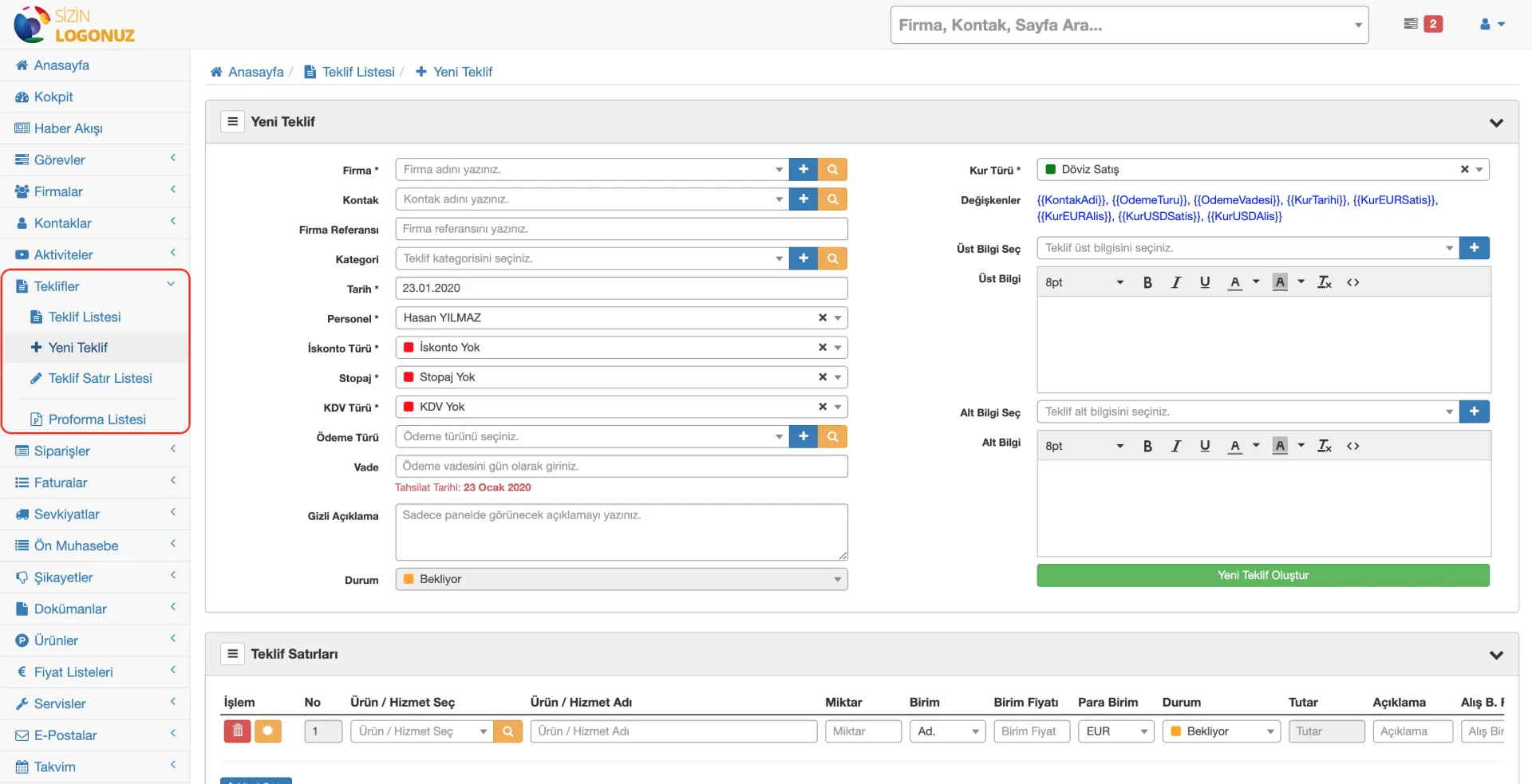Open Üst Bilgi background color picker arrow
Viewport: 1532px width, 784px height.
tap(1301, 282)
